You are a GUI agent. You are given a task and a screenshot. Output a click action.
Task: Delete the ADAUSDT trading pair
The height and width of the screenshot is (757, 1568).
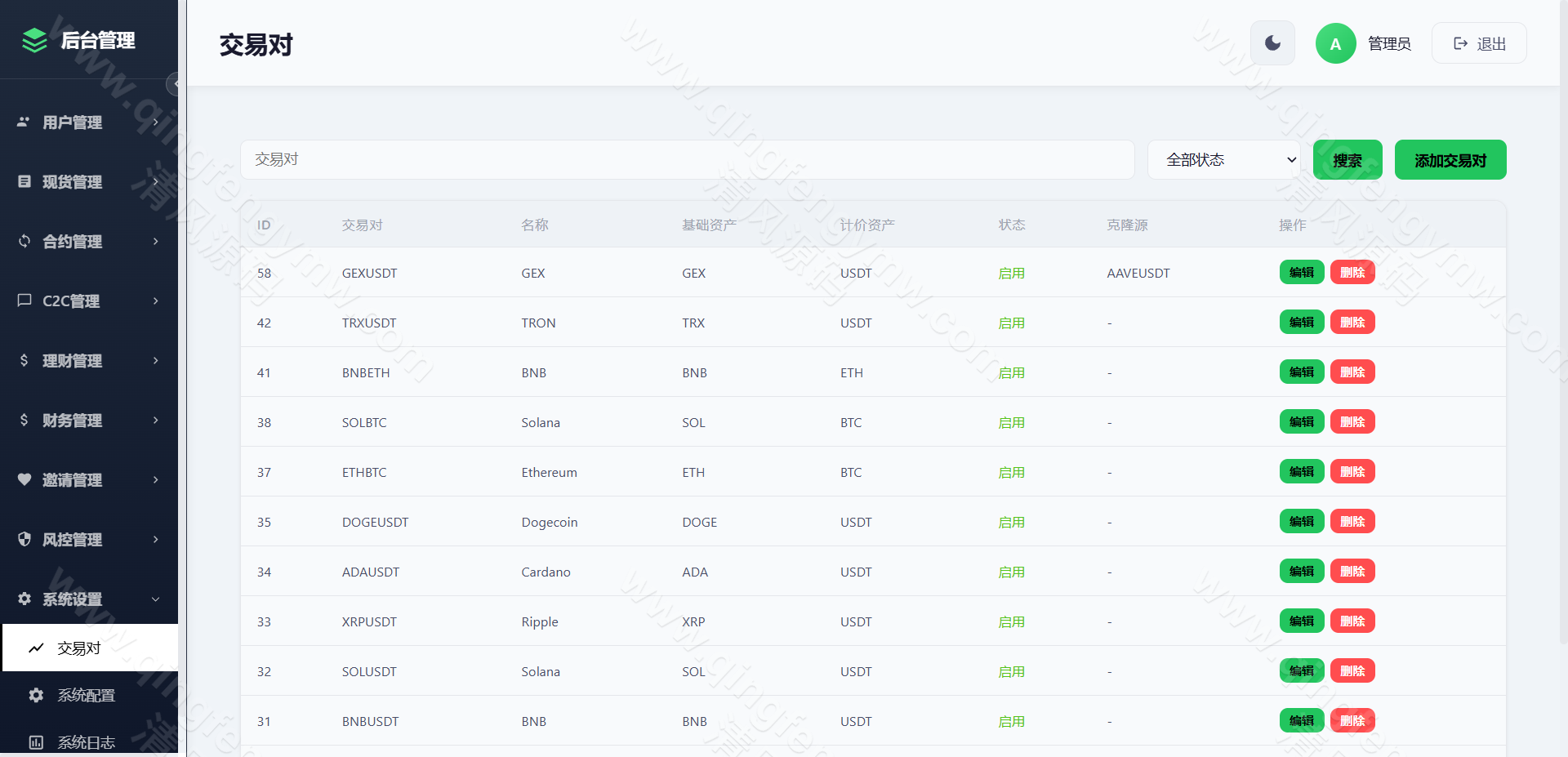(1352, 571)
